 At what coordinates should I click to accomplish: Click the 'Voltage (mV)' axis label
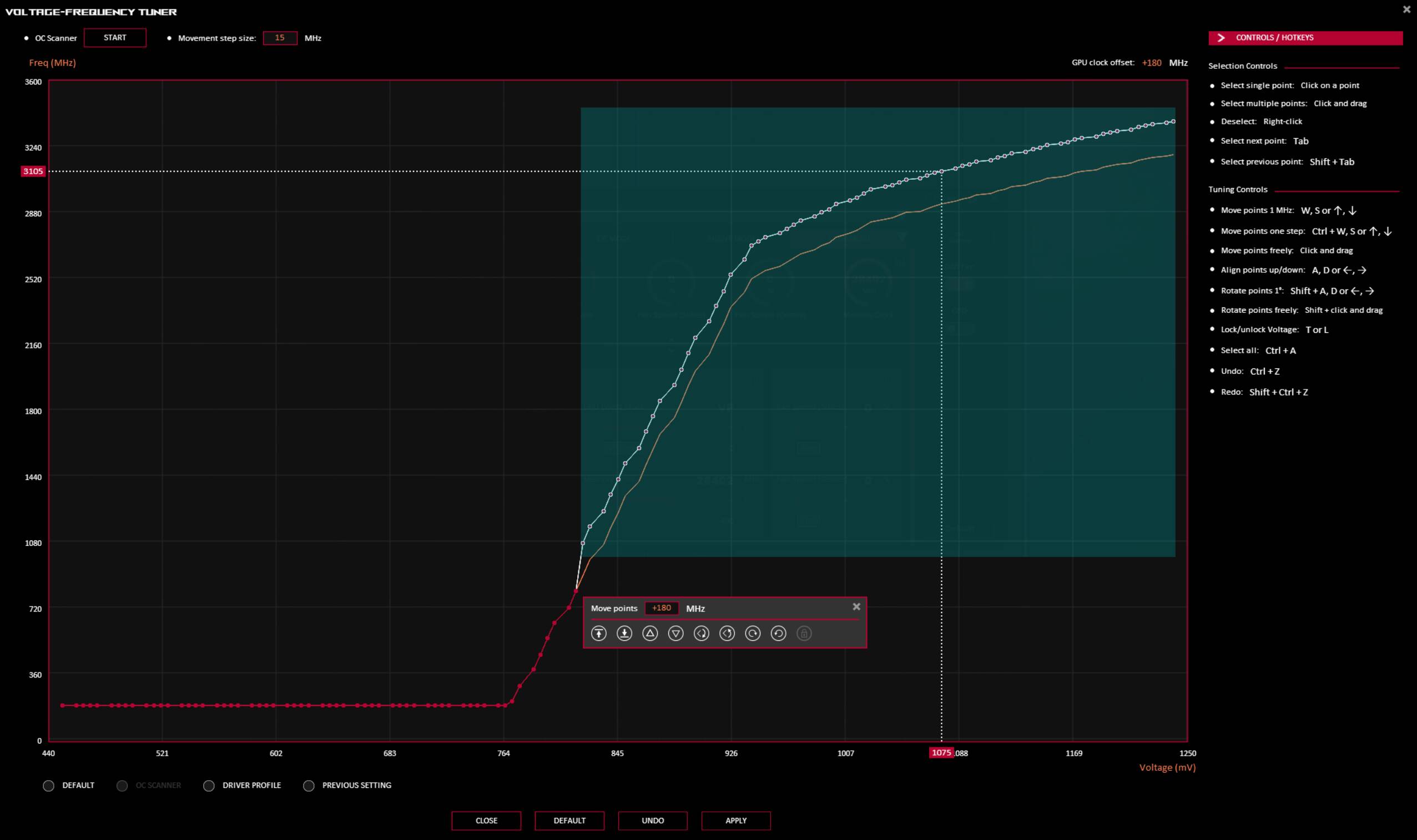pos(1167,767)
